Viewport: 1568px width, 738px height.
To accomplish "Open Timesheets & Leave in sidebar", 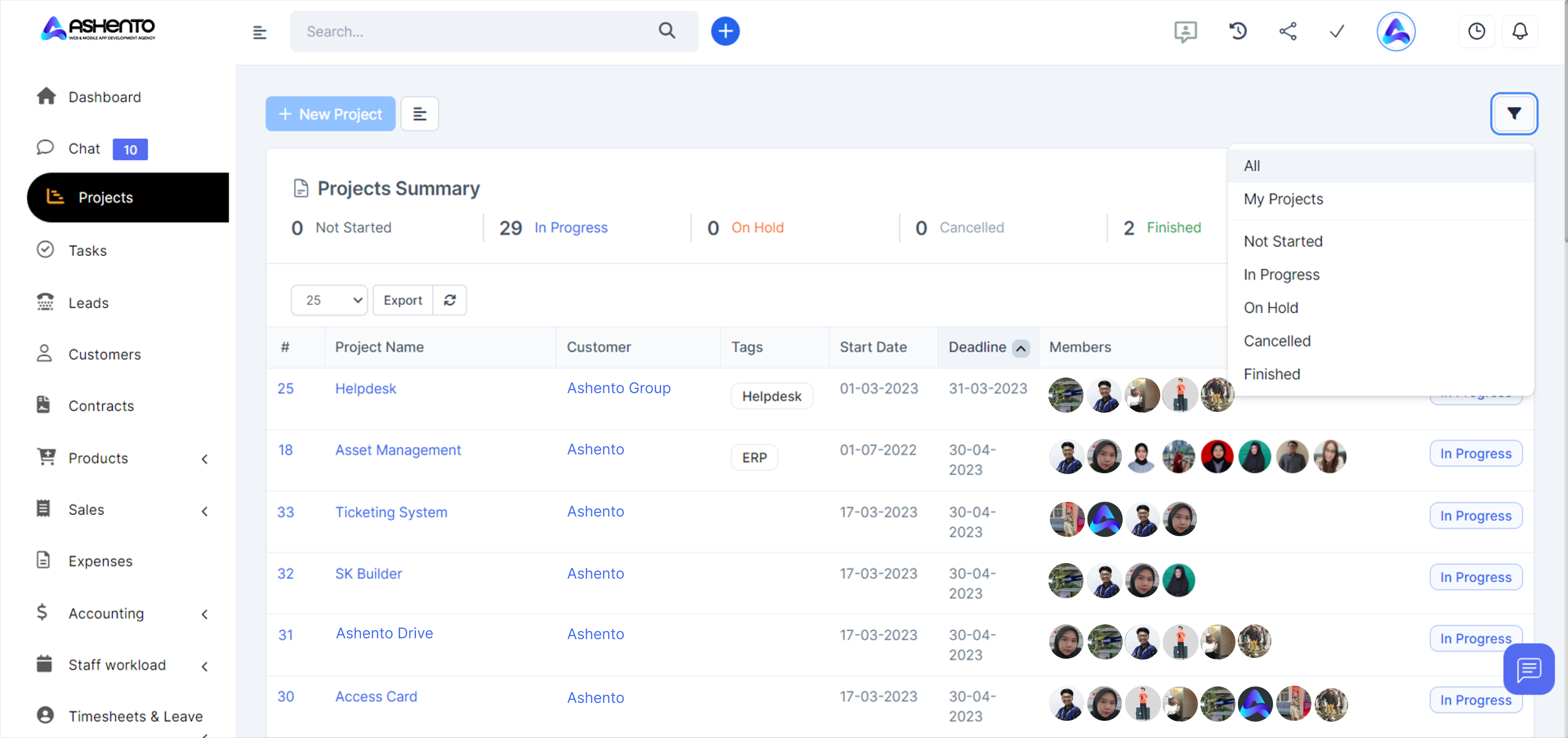I will 135,716.
